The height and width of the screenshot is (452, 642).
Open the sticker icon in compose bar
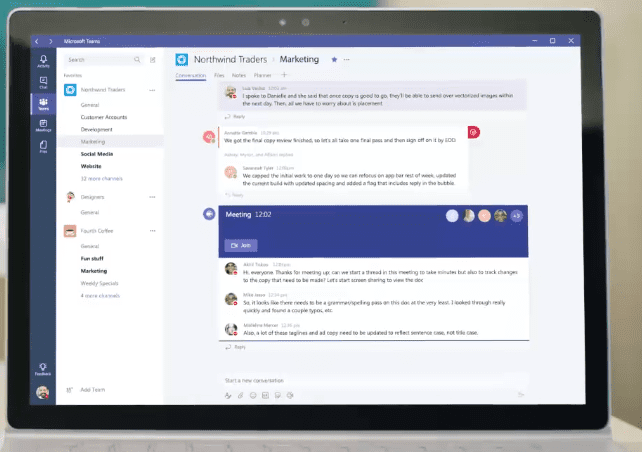[278, 395]
